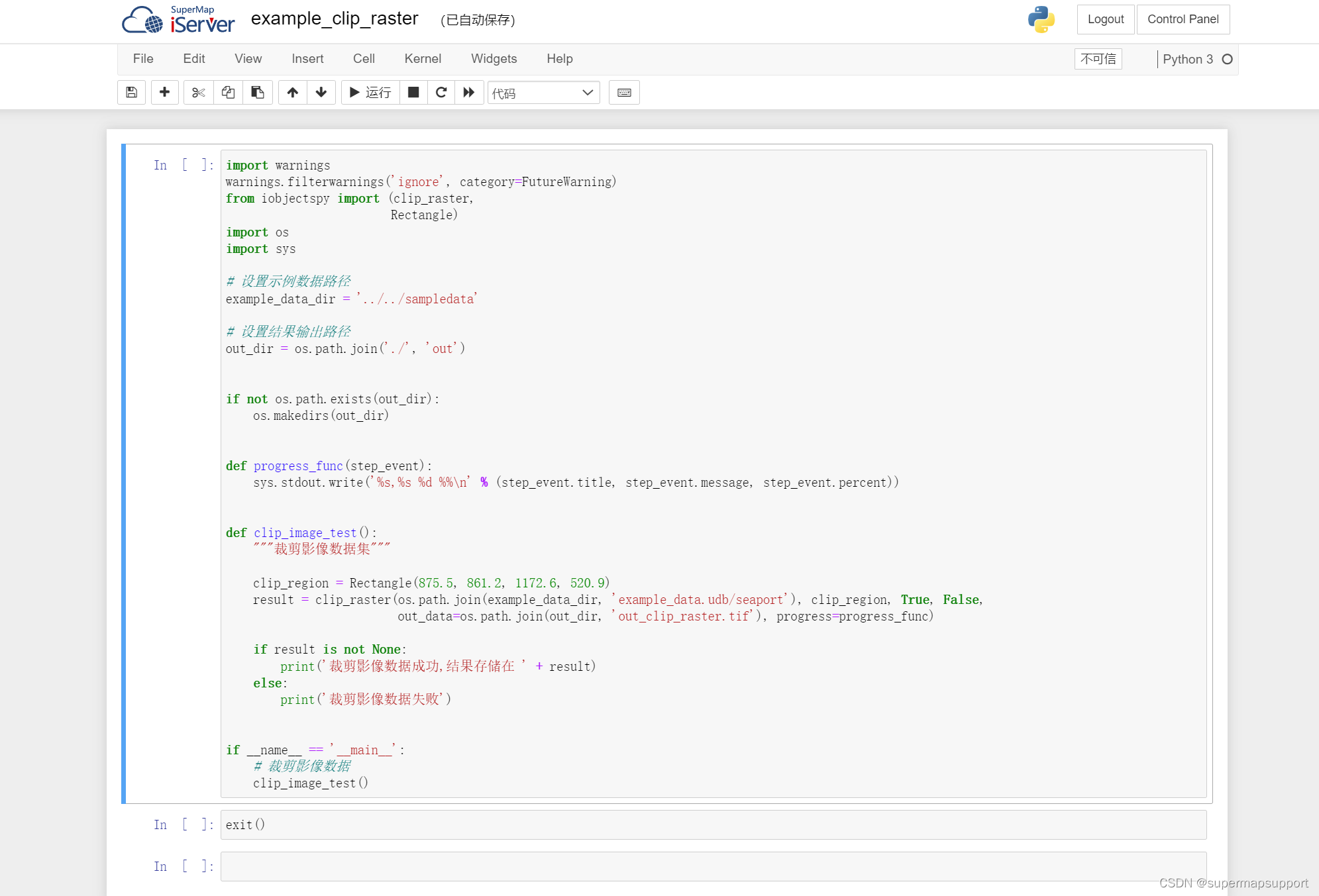The width and height of the screenshot is (1319, 896).
Task: Open the Kernel menu
Action: [x=423, y=59]
